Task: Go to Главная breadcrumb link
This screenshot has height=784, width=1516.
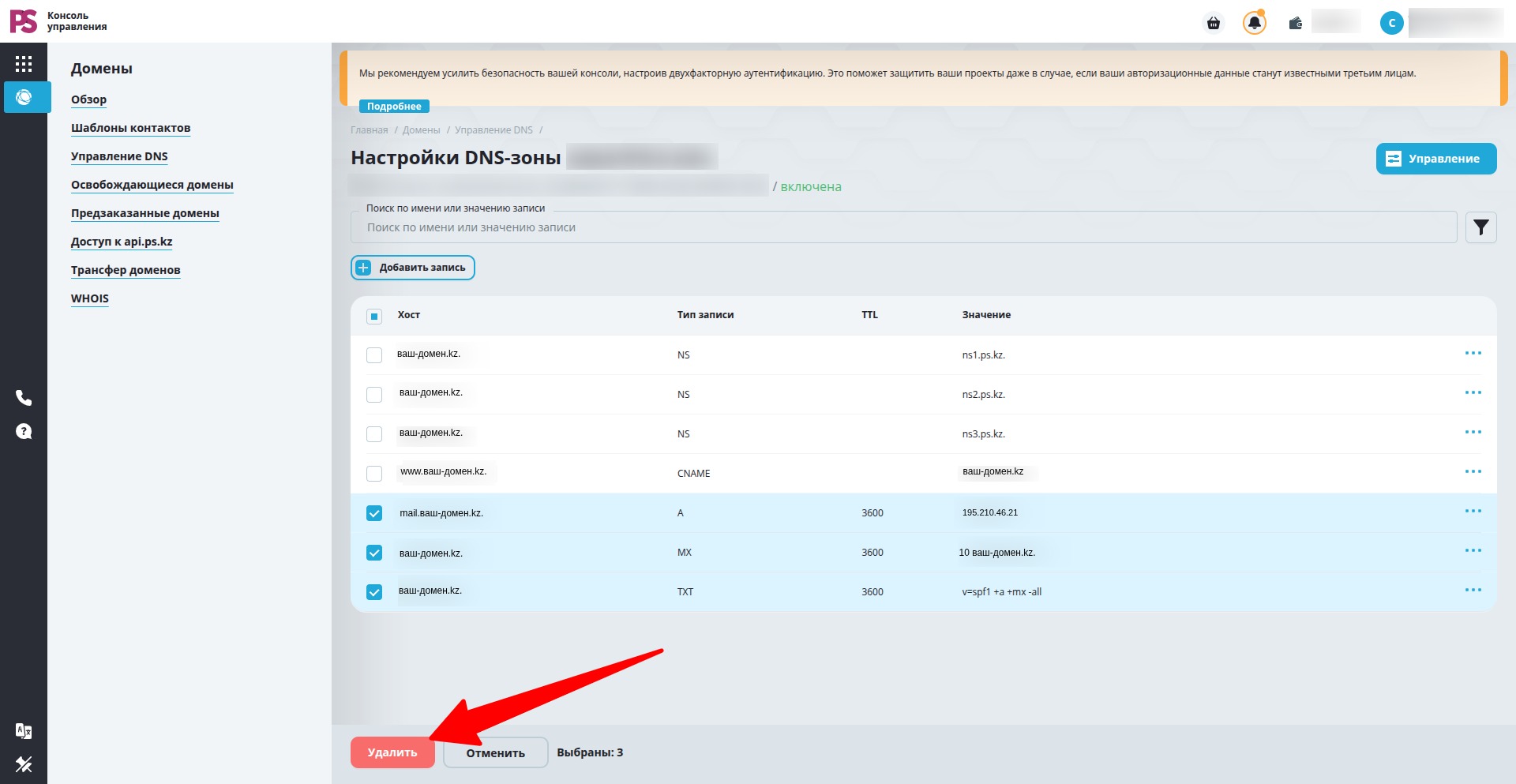Action: click(x=370, y=130)
